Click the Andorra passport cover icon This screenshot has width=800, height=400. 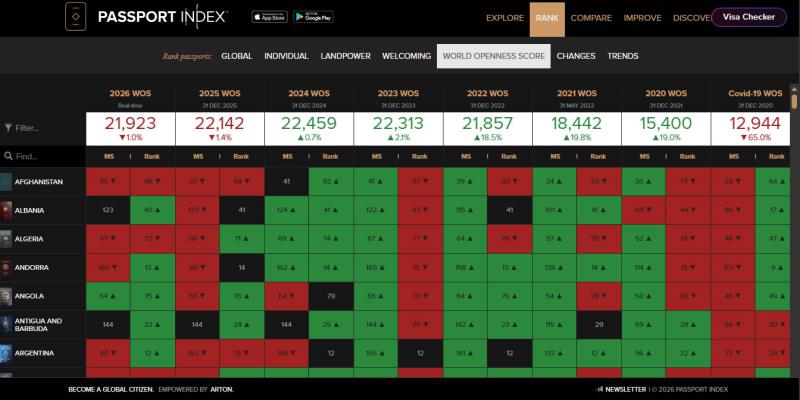[6, 267]
